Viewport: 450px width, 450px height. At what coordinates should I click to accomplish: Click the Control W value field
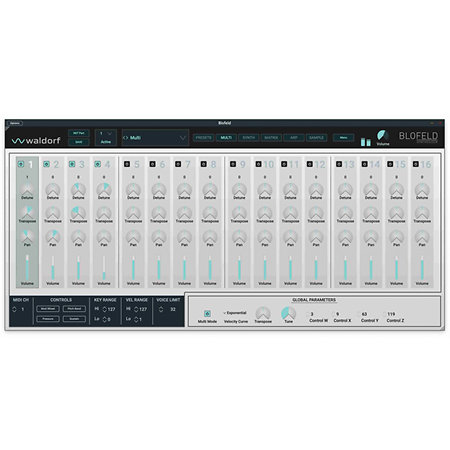click(x=312, y=314)
